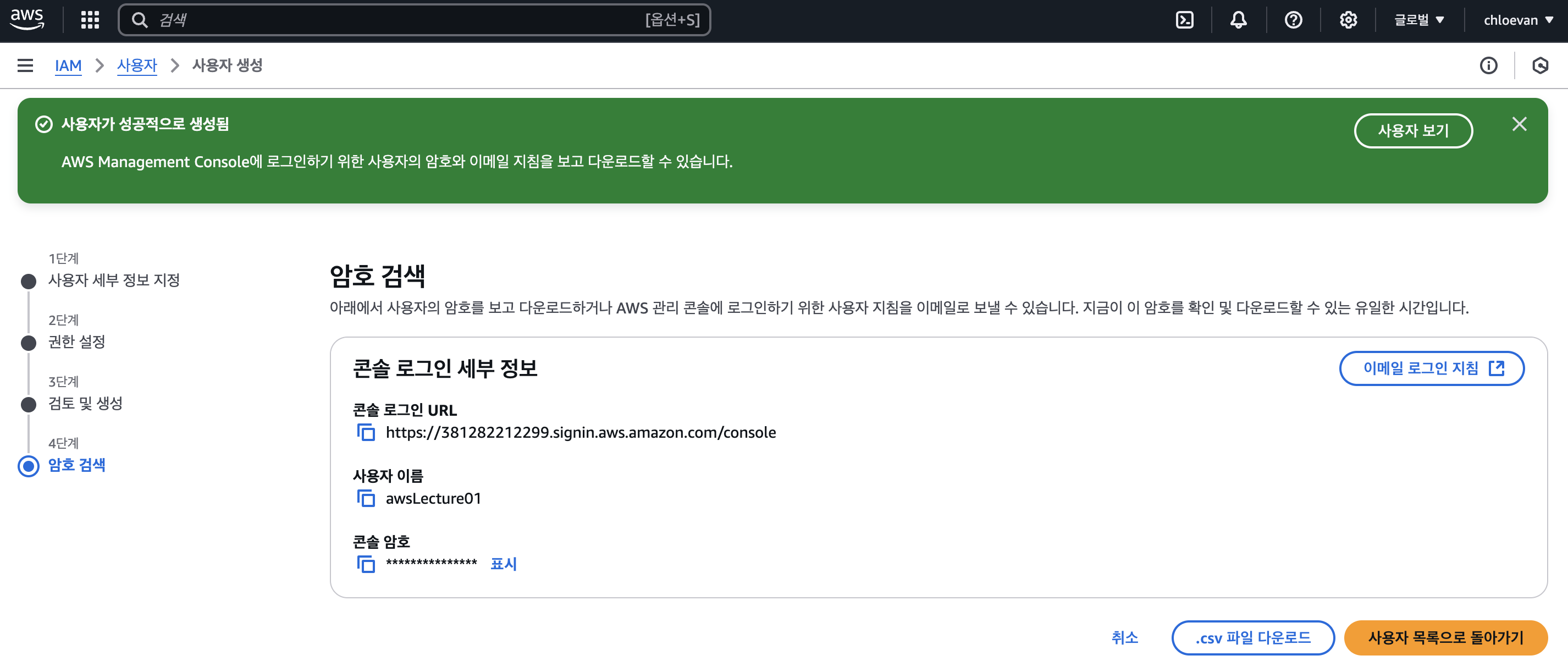The image size is (1568, 672).
Task: Copy the console sign-in URL
Action: click(366, 432)
